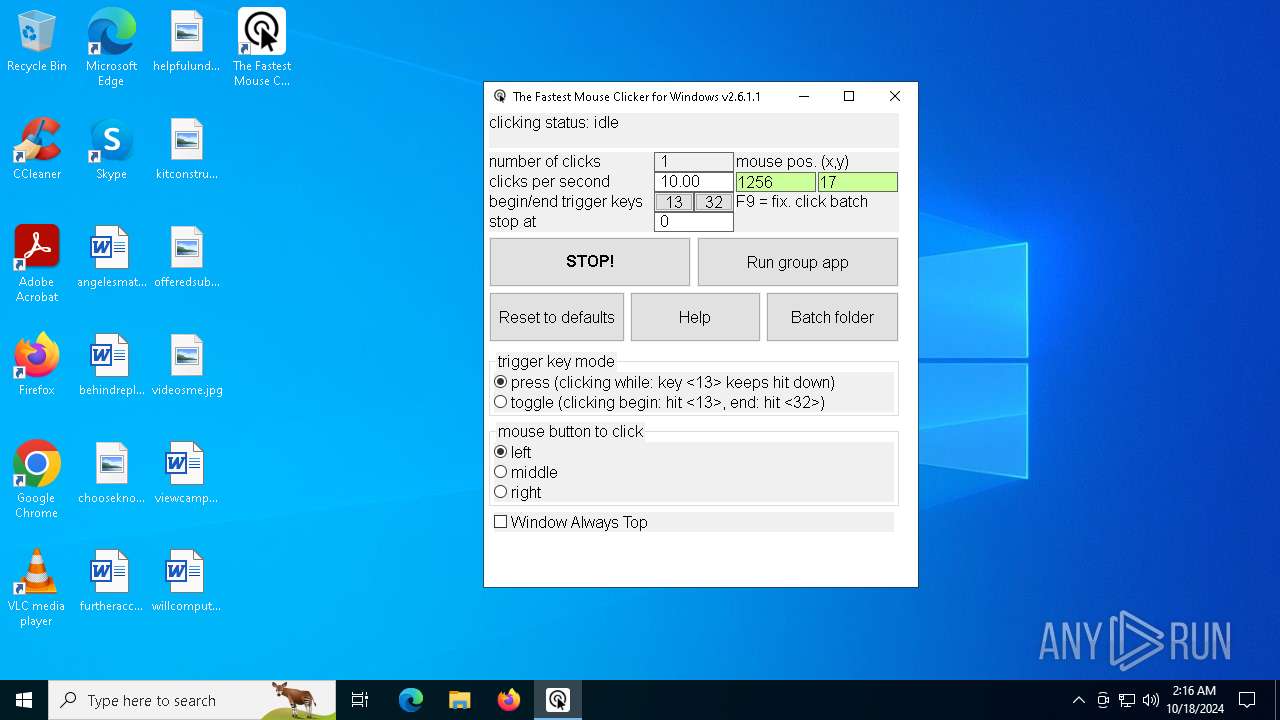Select the choosekno... image file icon
This screenshot has height=720, width=1280.
pos(111,473)
